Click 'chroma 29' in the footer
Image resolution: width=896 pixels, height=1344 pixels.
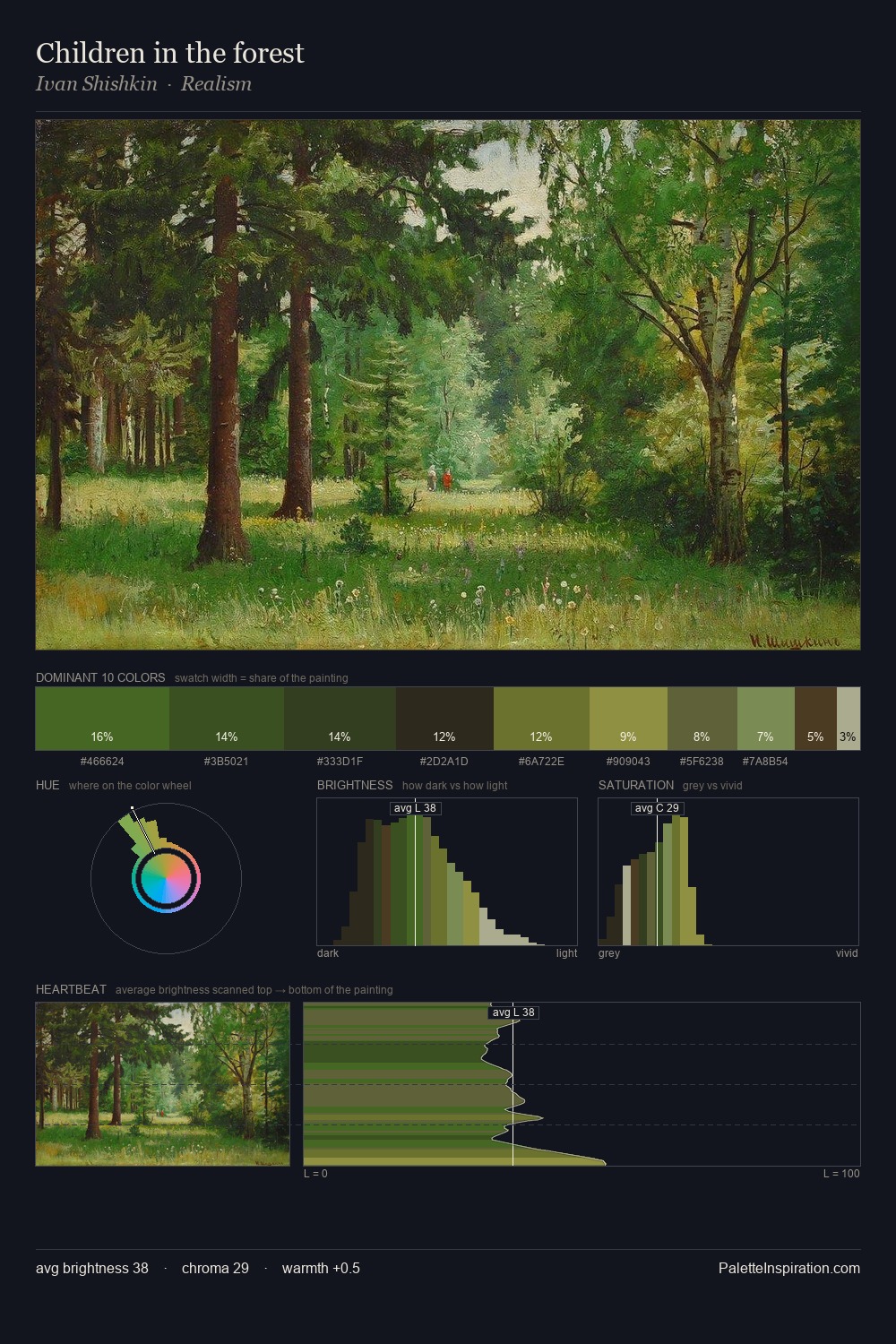pos(215,1268)
